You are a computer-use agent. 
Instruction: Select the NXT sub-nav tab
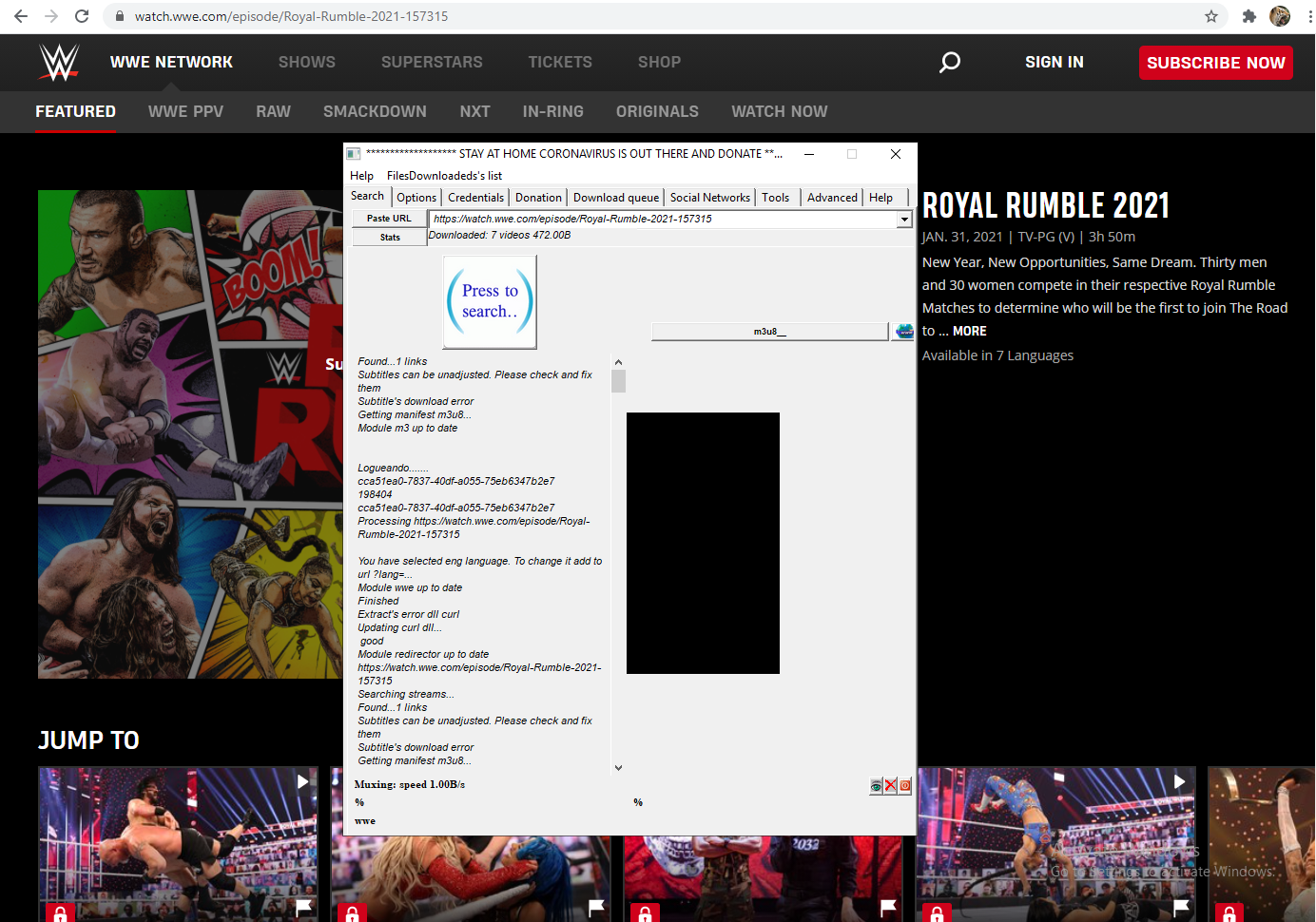coord(474,111)
